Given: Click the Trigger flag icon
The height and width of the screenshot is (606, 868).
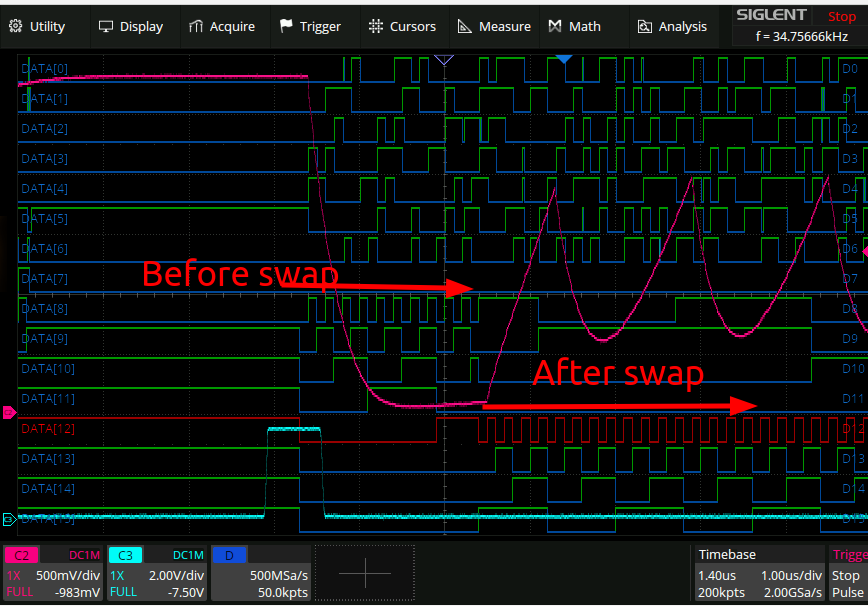Looking at the screenshot, I should 286,27.
